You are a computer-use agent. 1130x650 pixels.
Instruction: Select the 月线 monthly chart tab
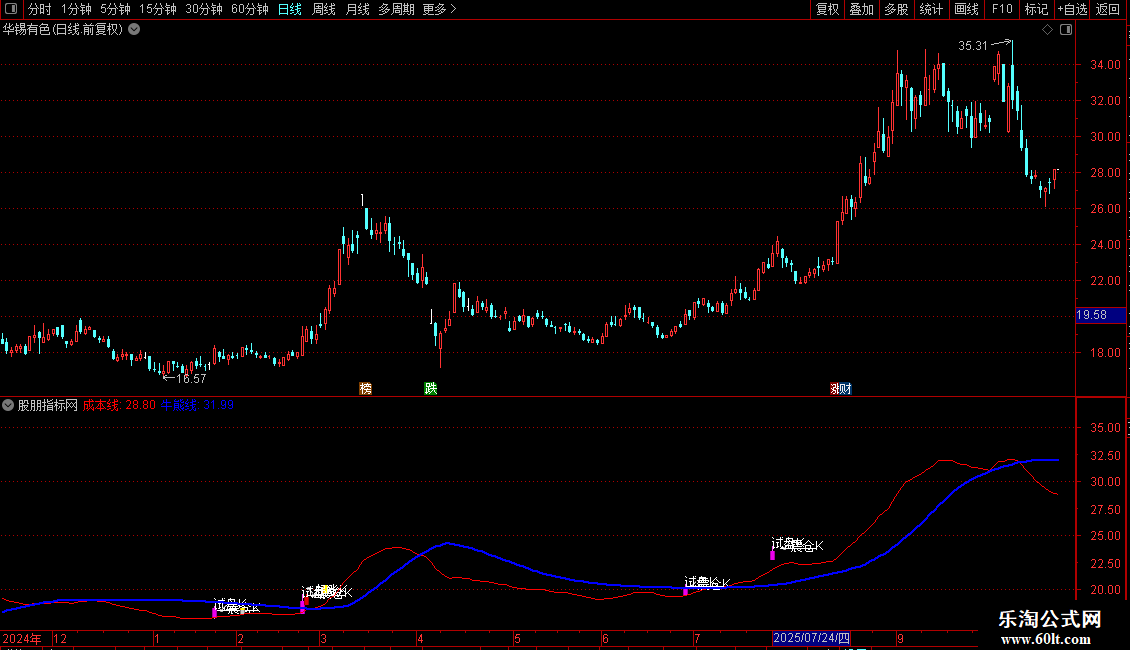click(357, 9)
